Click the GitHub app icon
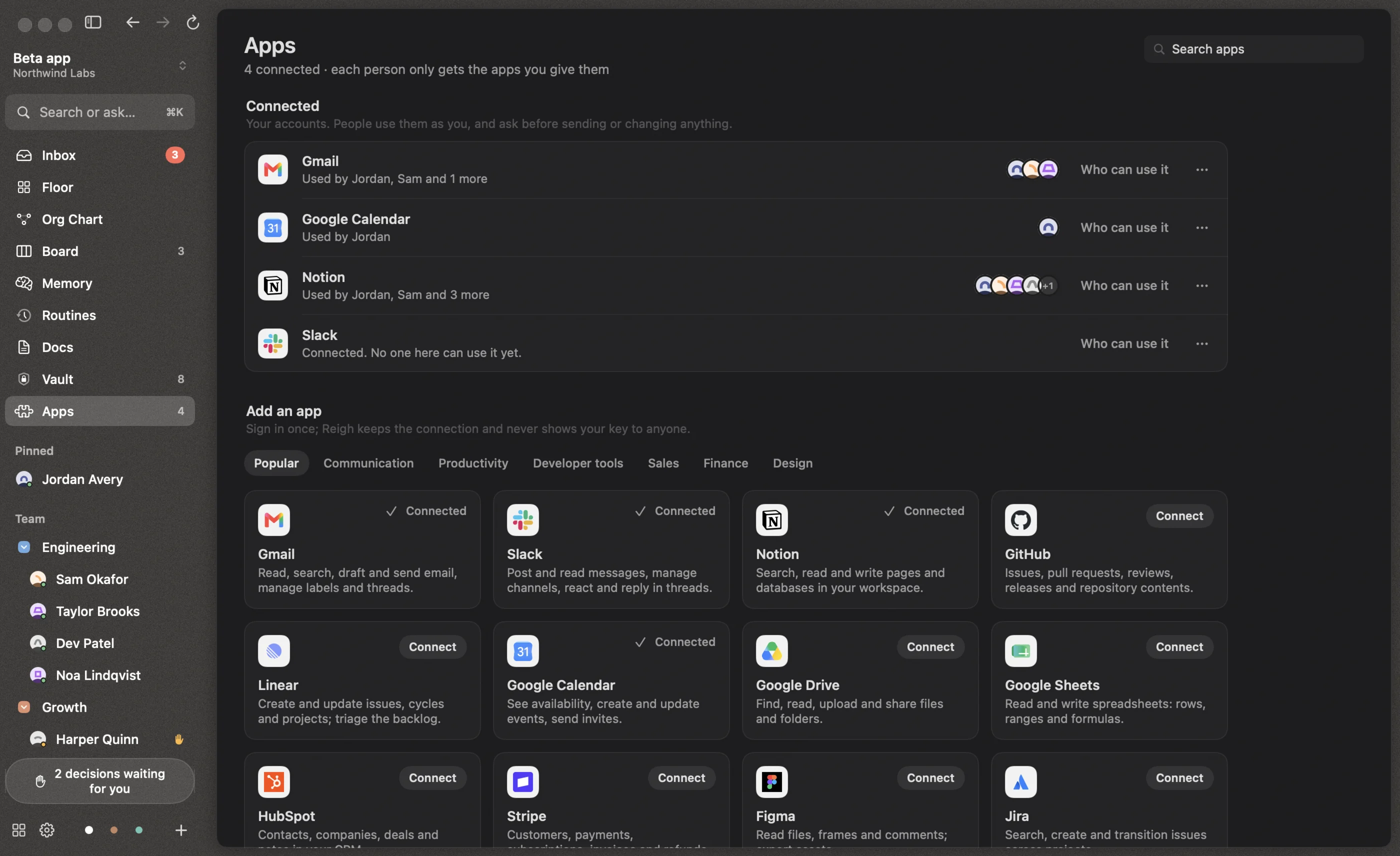 tap(1020, 519)
